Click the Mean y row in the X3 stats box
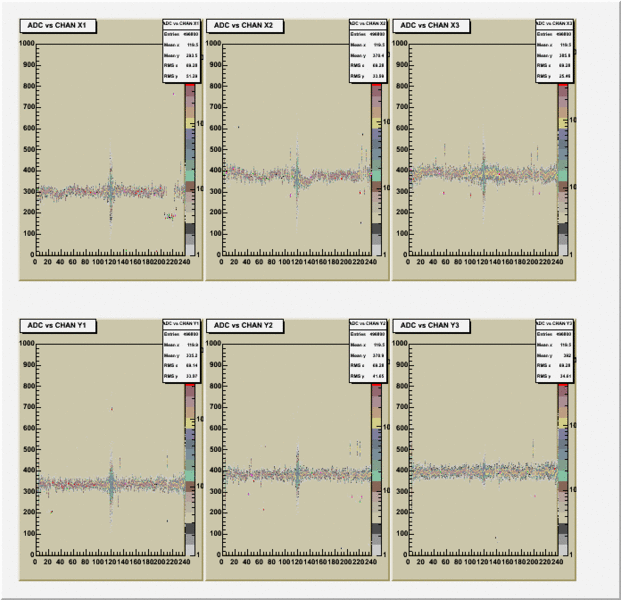 point(554,55)
